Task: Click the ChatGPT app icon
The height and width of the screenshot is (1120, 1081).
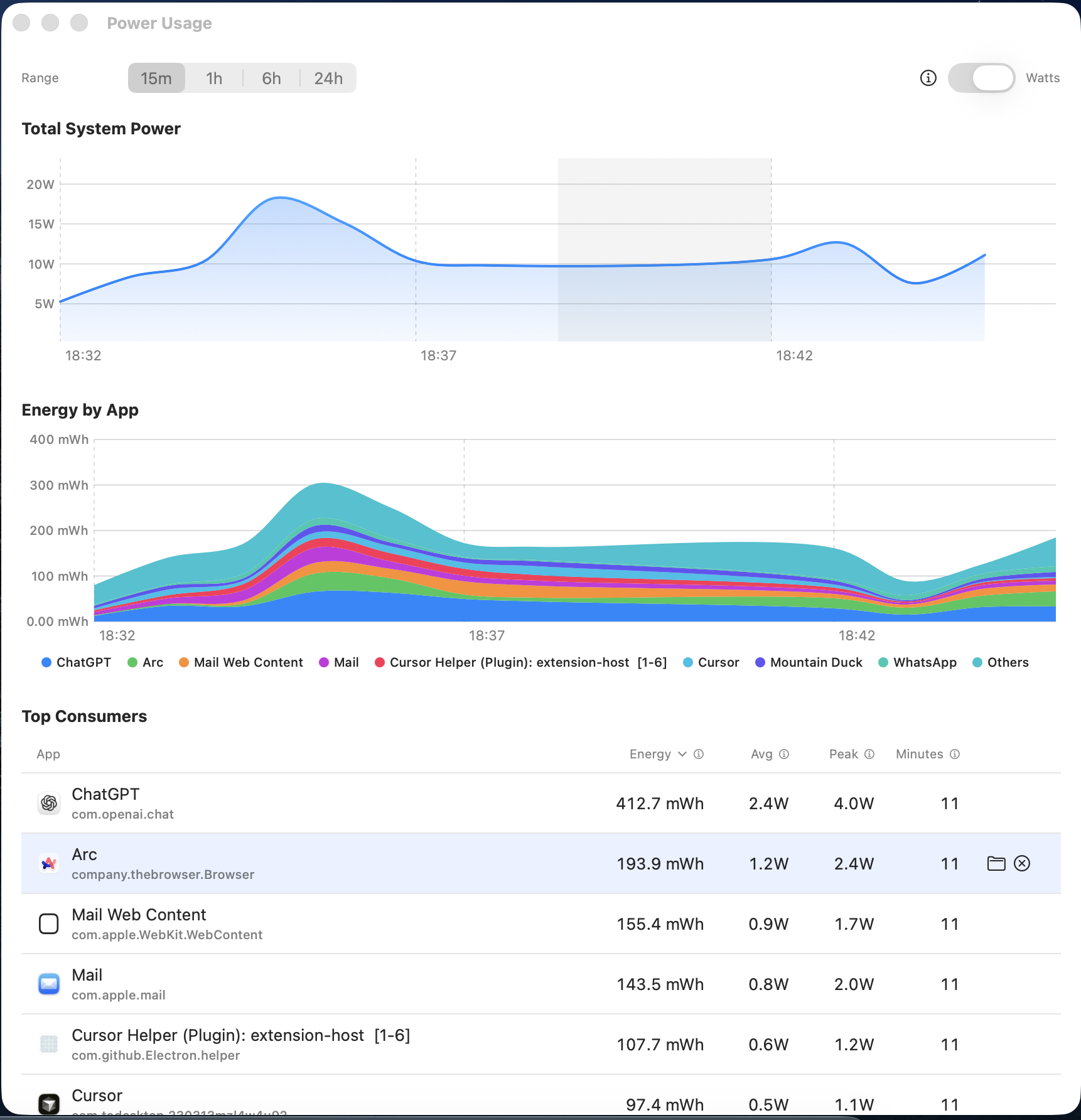Action: tap(48, 803)
